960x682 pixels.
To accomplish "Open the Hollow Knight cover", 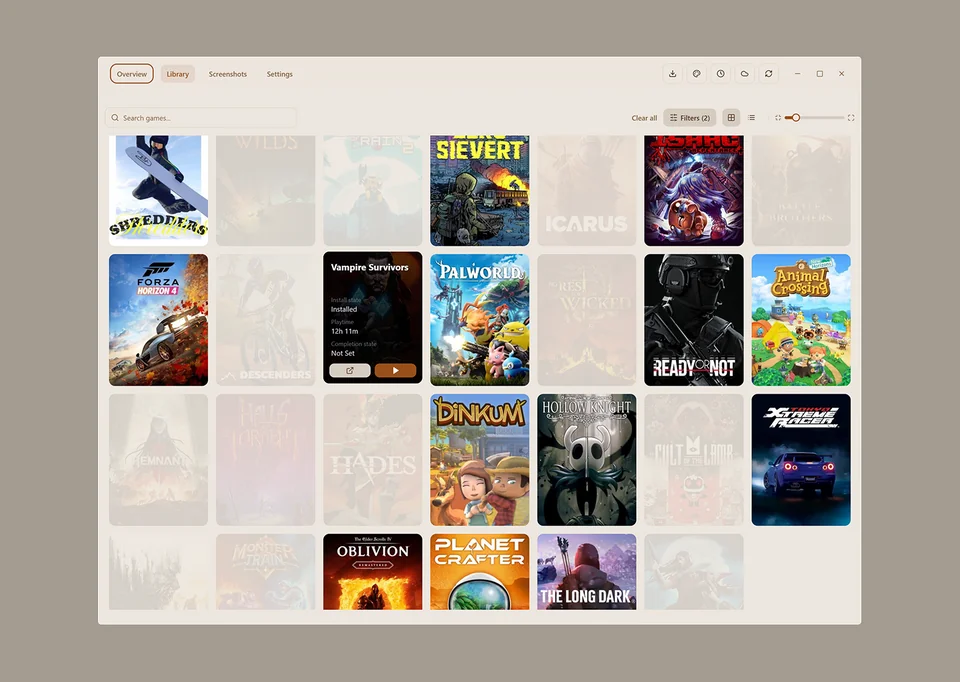I will 587,460.
